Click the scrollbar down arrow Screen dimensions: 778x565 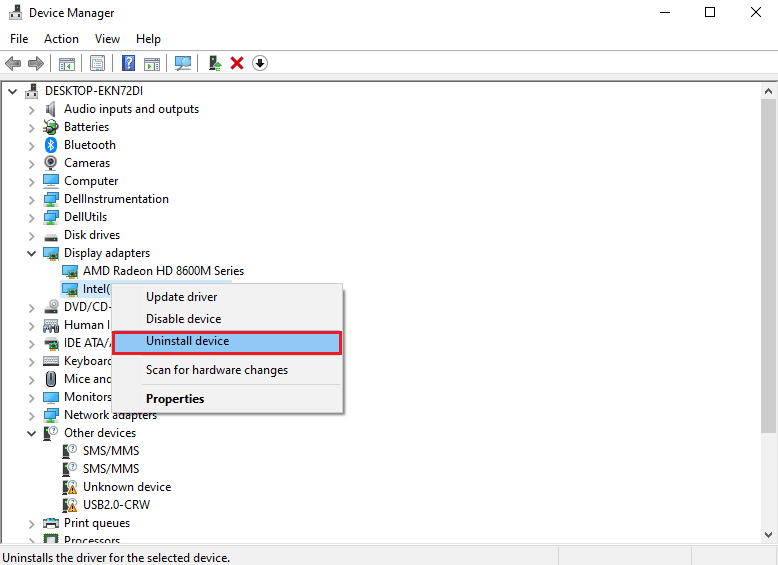click(769, 535)
